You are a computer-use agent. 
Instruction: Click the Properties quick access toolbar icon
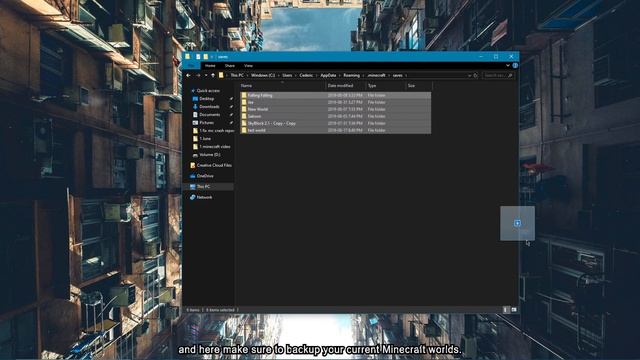point(198,57)
